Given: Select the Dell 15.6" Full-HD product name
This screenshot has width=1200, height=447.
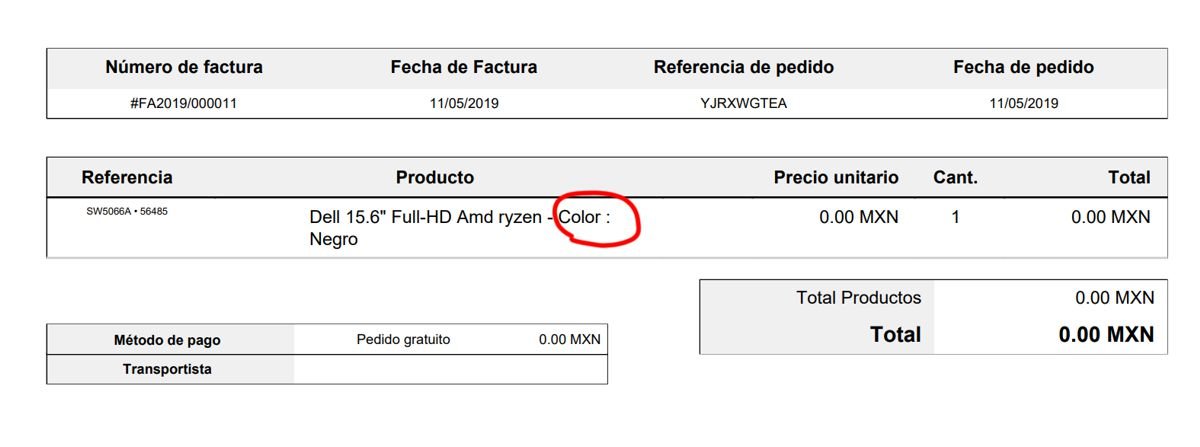Looking at the screenshot, I should point(429,217).
